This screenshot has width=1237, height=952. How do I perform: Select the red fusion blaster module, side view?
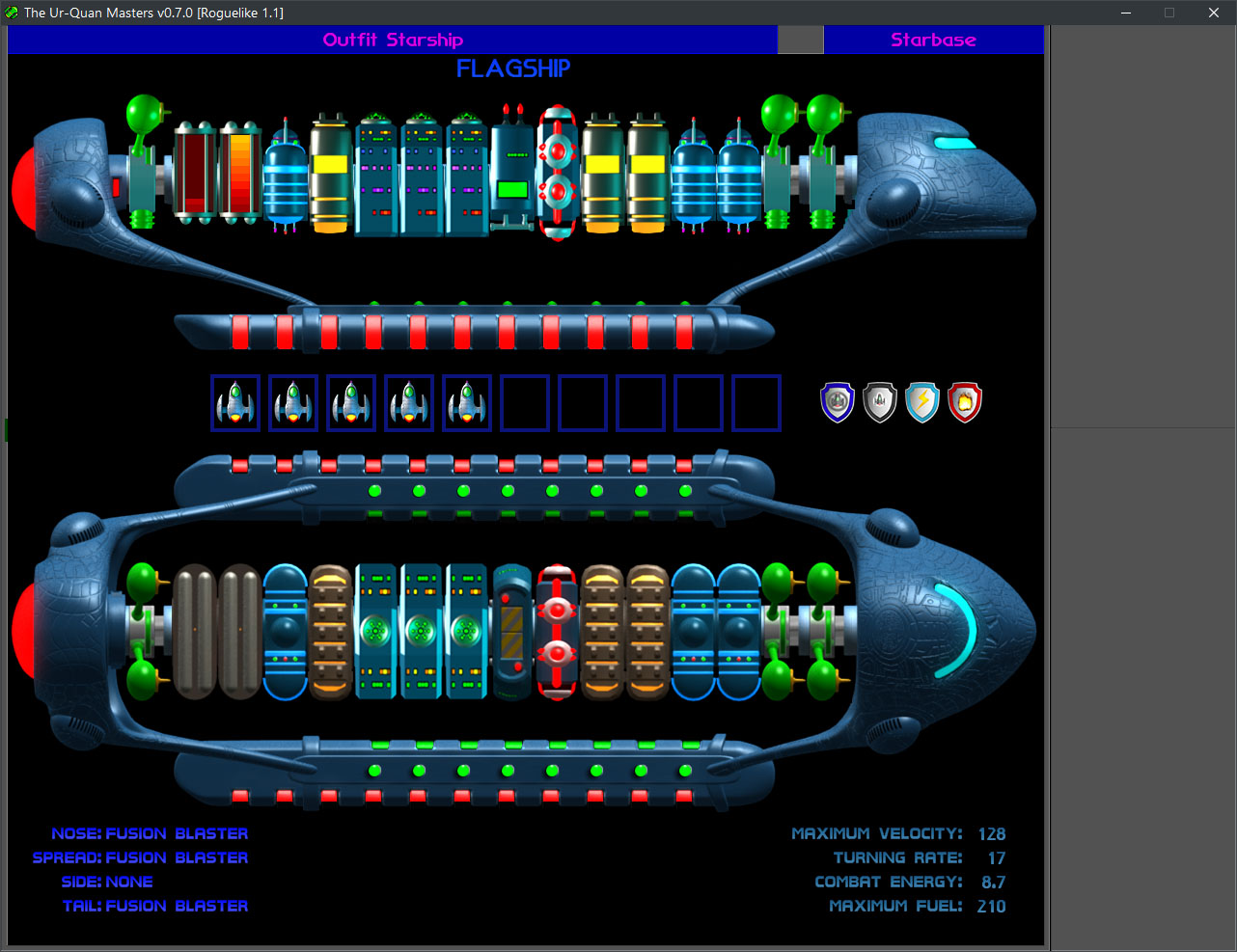[x=558, y=174]
